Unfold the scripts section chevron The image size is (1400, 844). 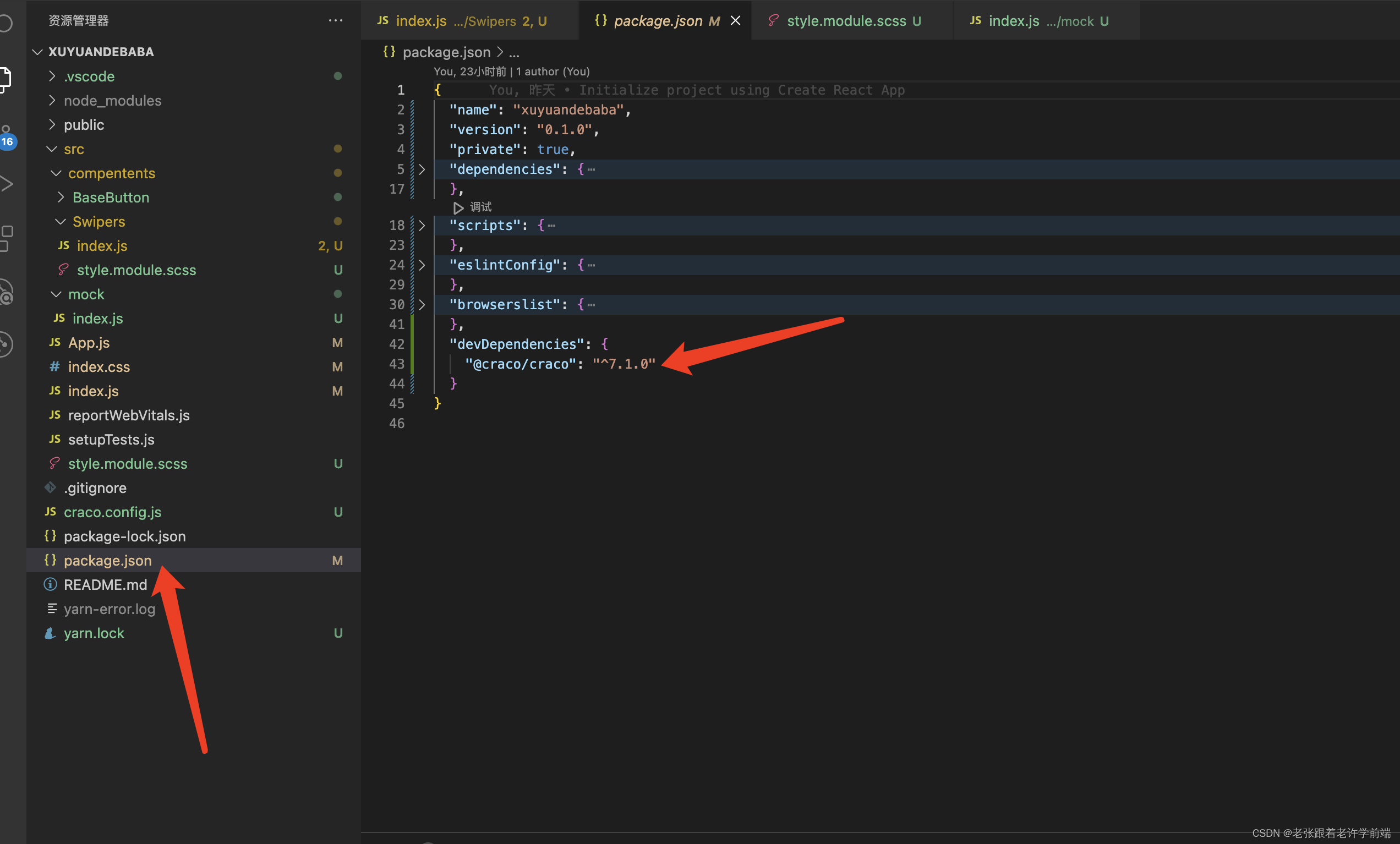422,226
